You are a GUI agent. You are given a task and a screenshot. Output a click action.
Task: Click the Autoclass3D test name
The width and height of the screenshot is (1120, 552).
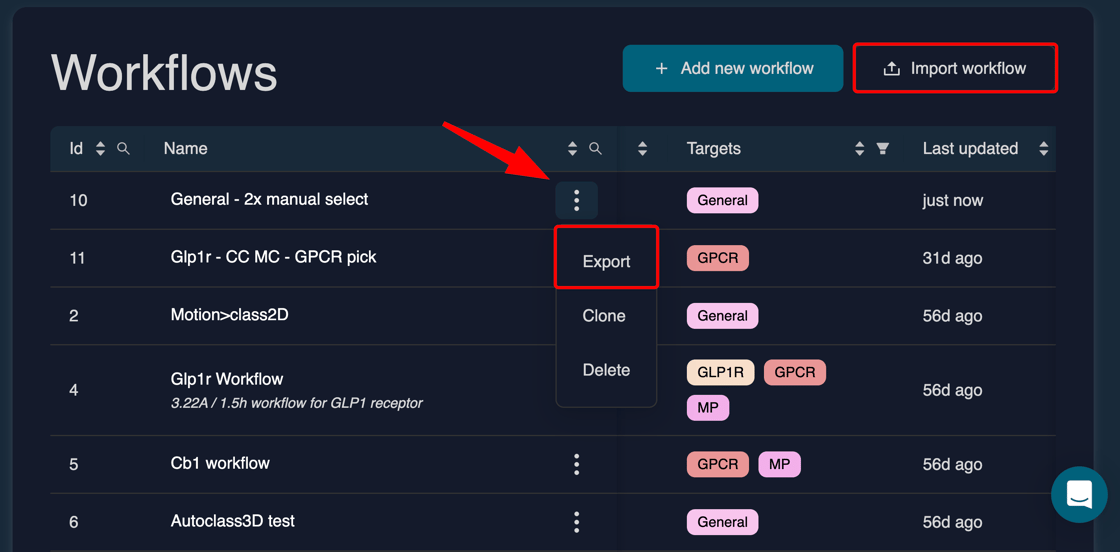(233, 521)
